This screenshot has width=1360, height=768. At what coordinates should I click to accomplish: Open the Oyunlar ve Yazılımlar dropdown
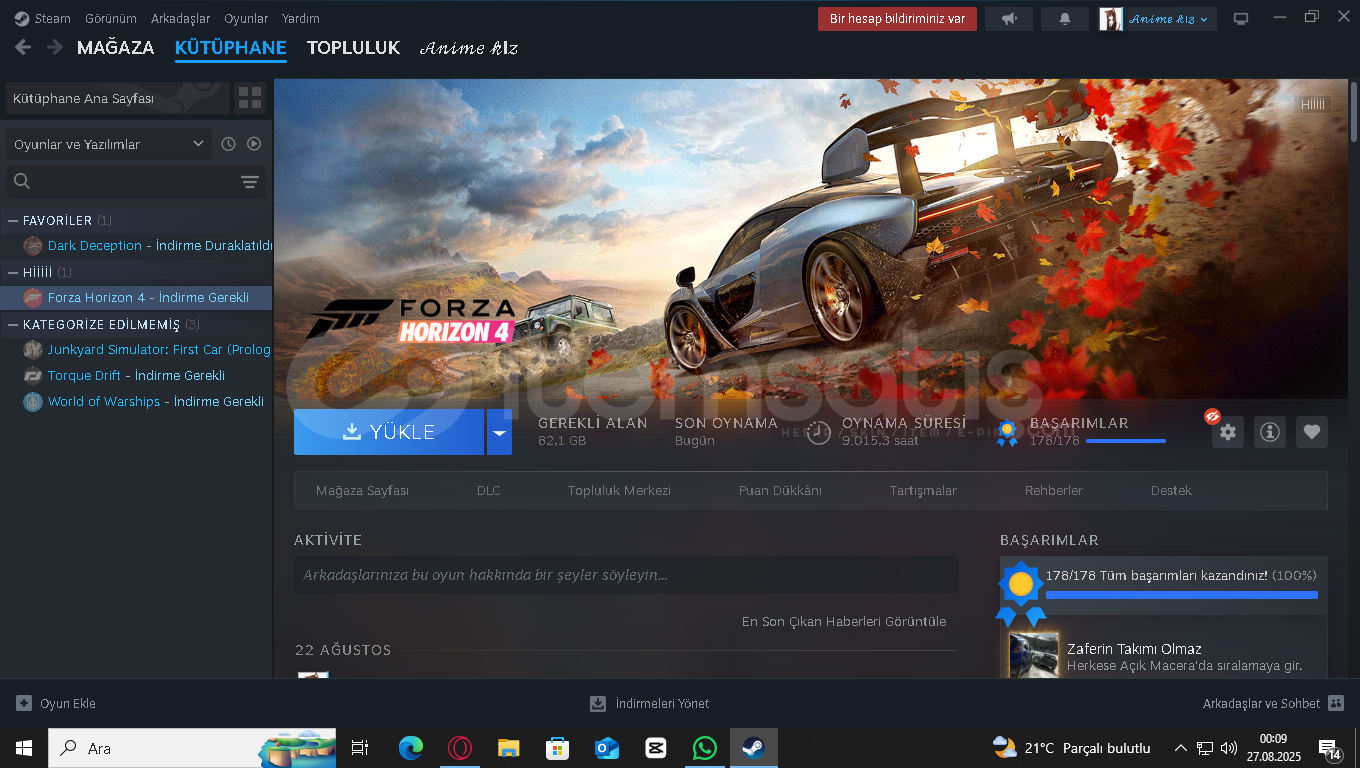coord(109,144)
